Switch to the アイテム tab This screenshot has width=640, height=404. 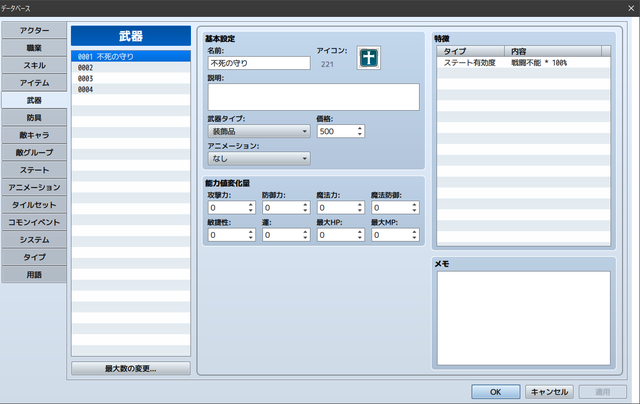point(34,83)
